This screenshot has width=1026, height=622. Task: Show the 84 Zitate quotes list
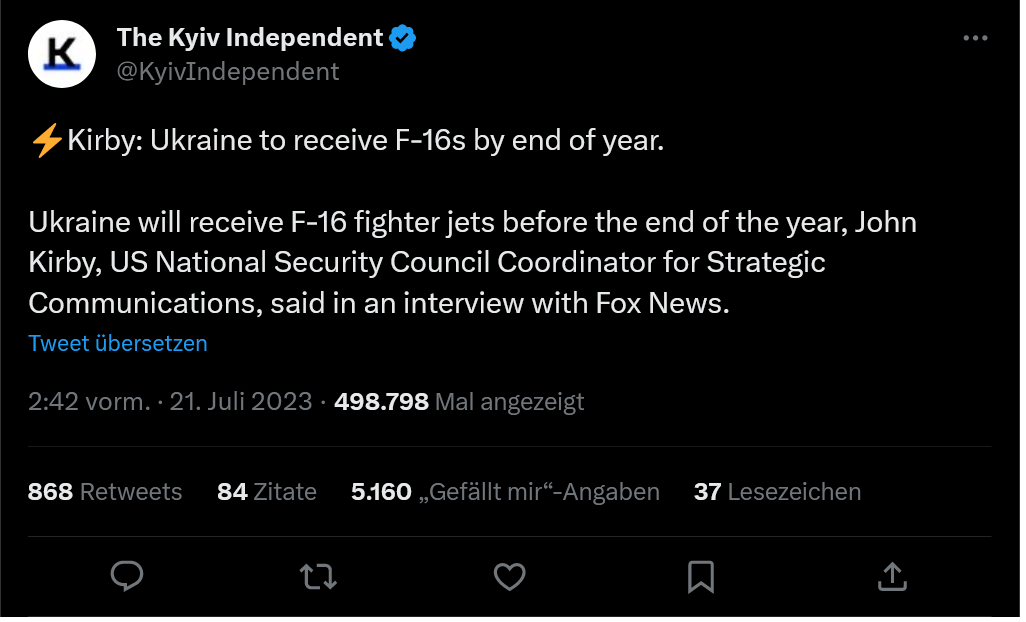(x=267, y=491)
